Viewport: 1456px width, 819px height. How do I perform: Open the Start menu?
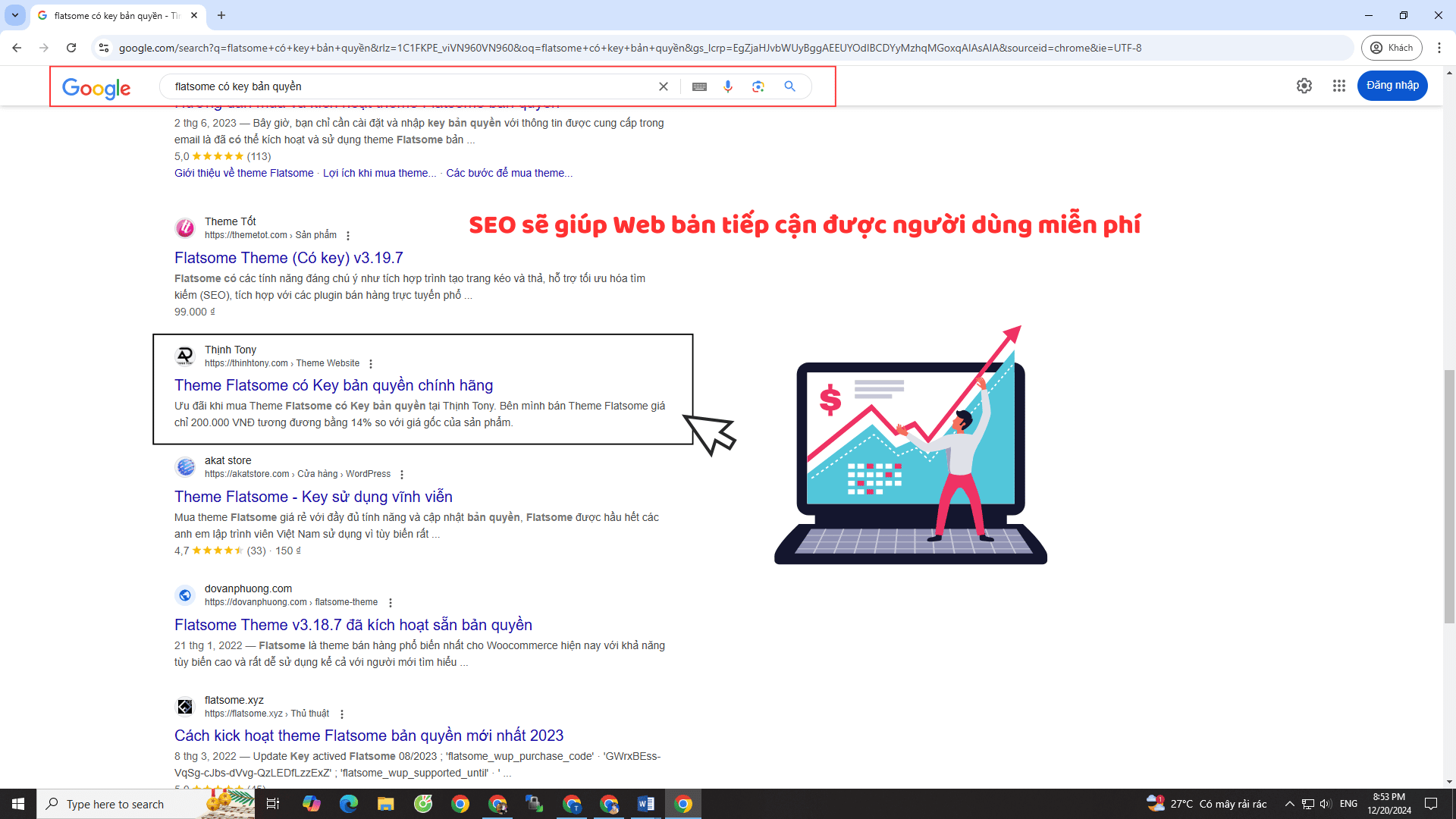(x=17, y=804)
